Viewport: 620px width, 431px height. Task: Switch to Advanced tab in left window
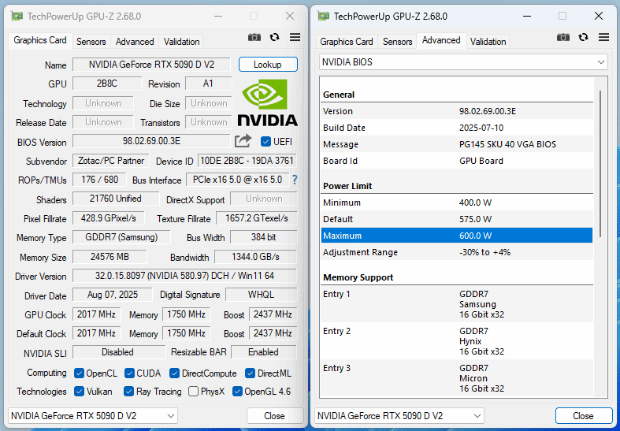point(135,42)
